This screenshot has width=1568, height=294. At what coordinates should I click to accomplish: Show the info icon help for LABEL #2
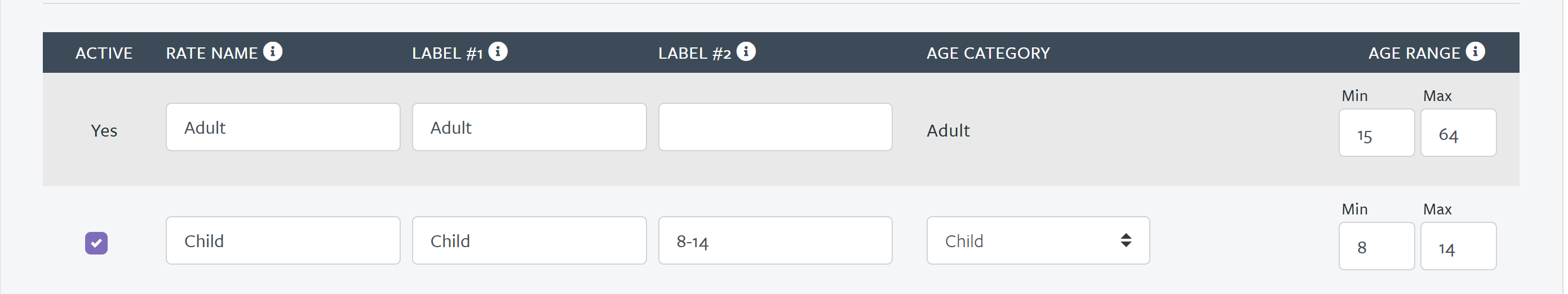[x=746, y=52]
